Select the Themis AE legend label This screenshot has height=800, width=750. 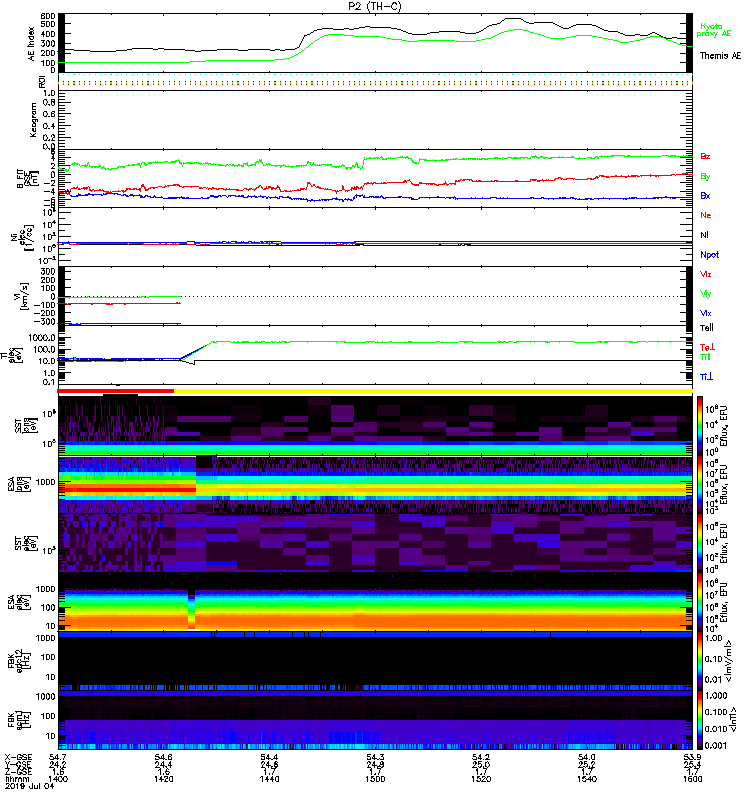point(720,56)
